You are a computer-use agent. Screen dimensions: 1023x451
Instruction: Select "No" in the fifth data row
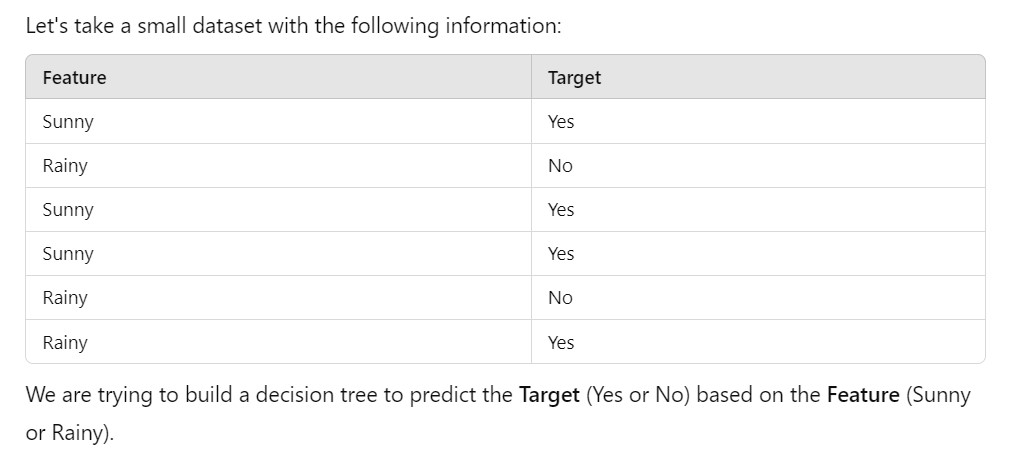[x=560, y=298]
